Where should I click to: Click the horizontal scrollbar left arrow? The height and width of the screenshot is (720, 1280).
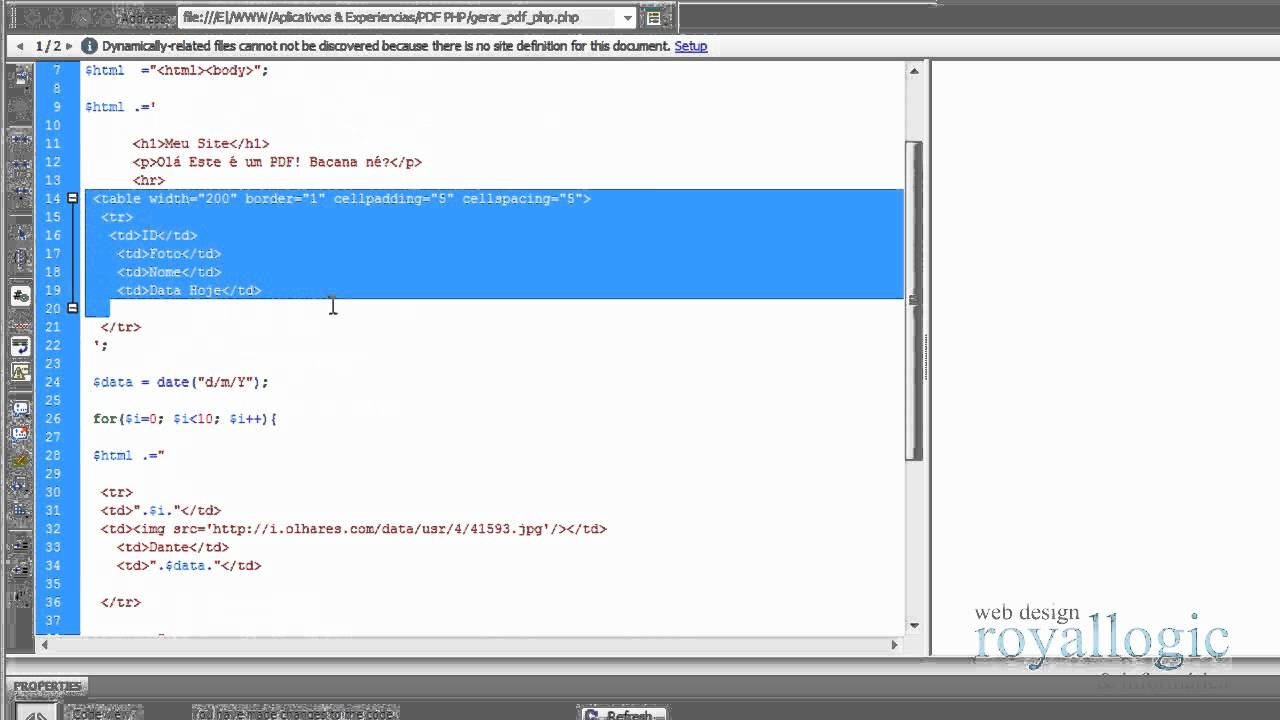click(x=44, y=645)
